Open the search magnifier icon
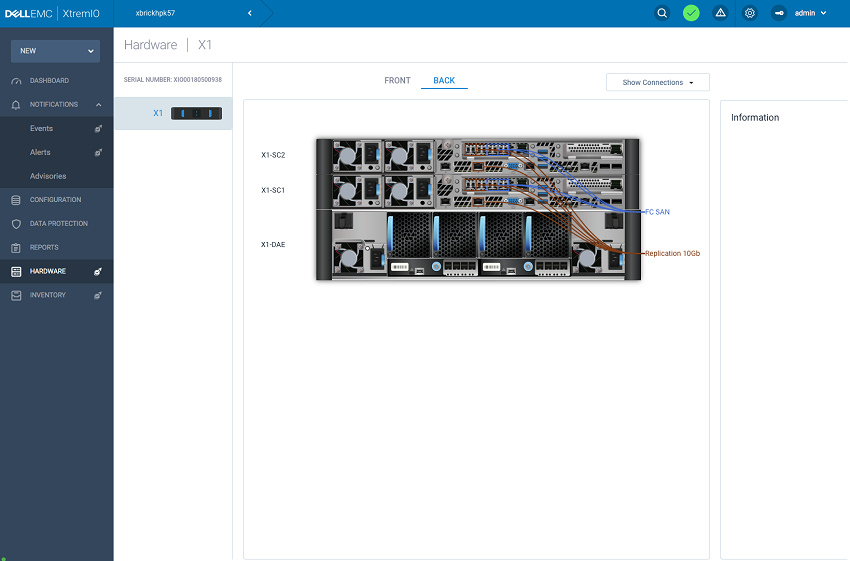Viewport: 850px width, 561px height. point(662,13)
